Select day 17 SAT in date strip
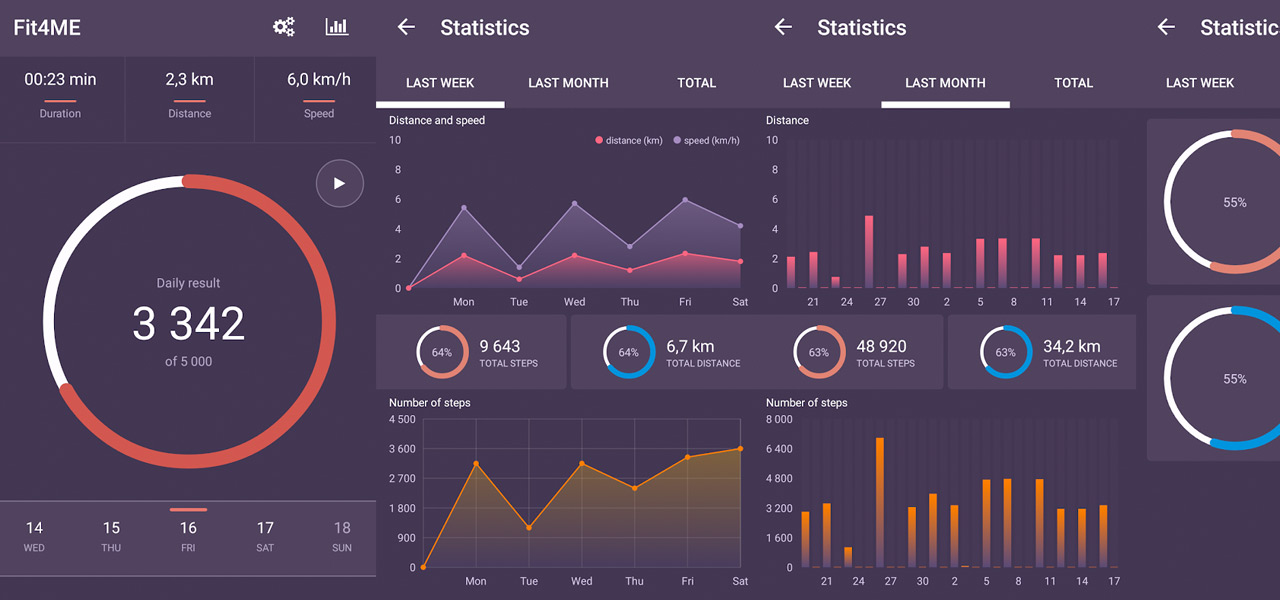The width and height of the screenshot is (1280, 600). (x=265, y=536)
